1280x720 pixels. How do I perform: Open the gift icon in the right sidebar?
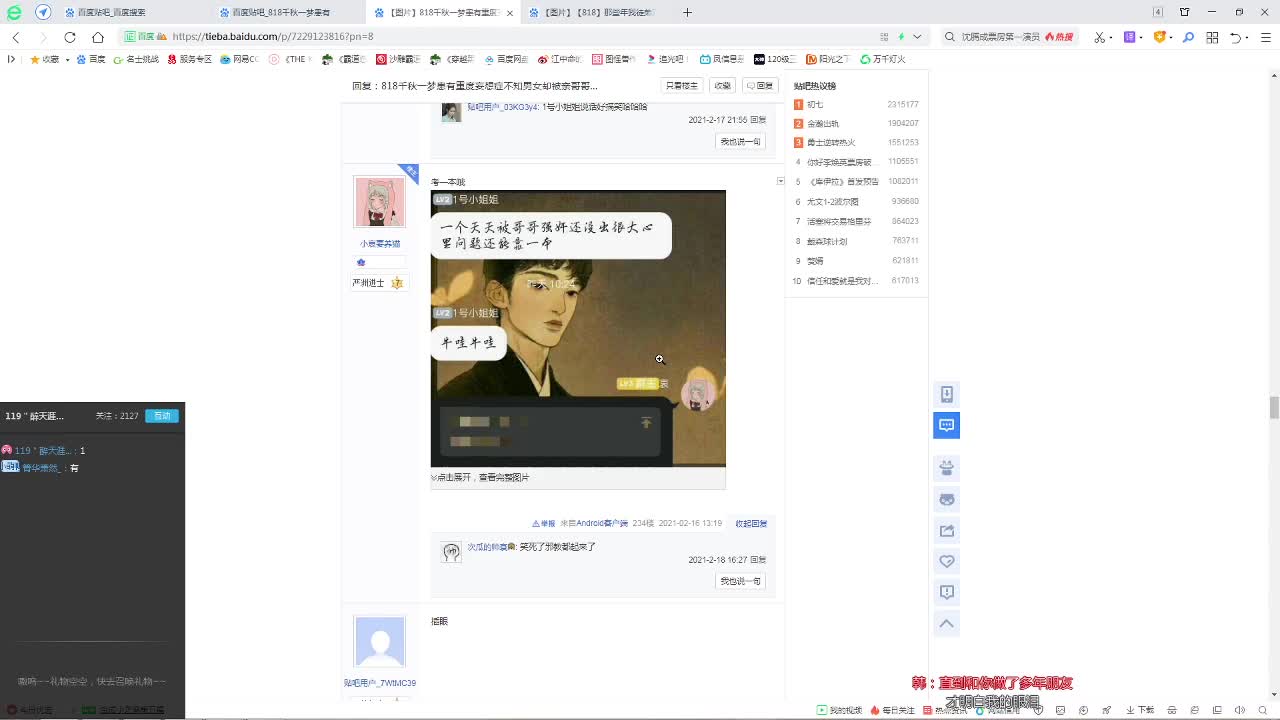coord(946,467)
